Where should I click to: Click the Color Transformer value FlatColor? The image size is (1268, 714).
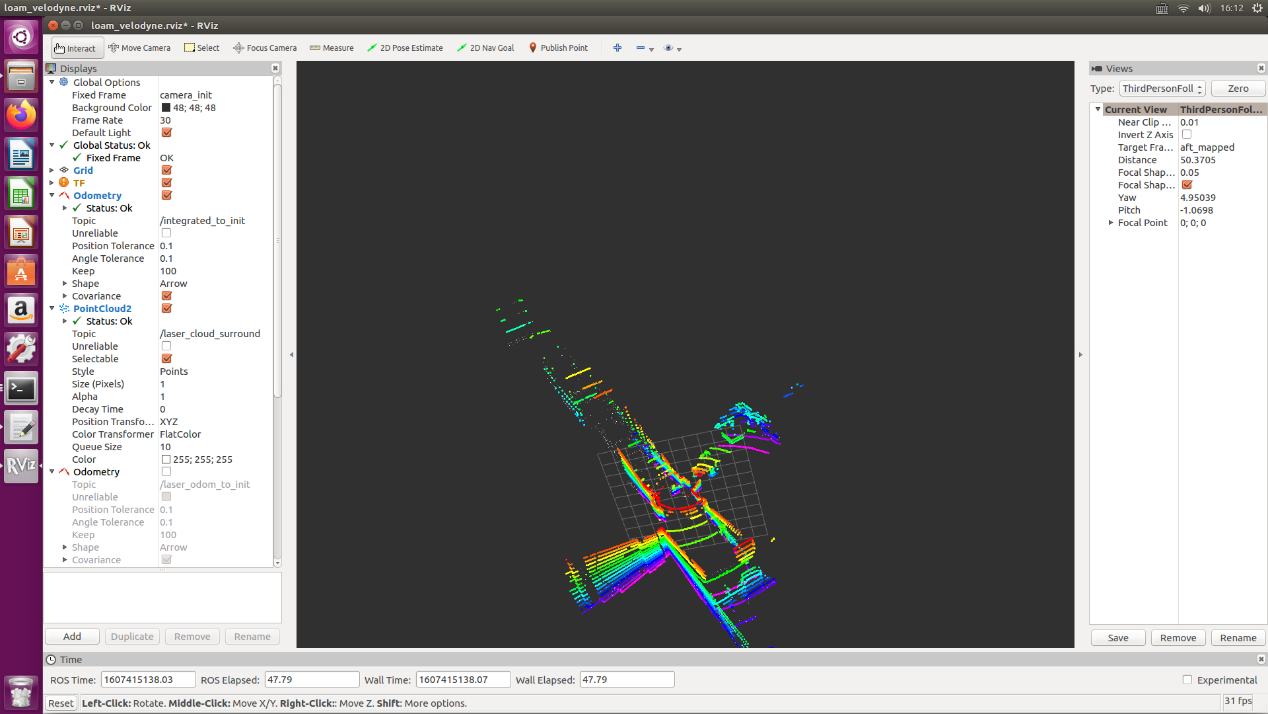pos(180,435)
